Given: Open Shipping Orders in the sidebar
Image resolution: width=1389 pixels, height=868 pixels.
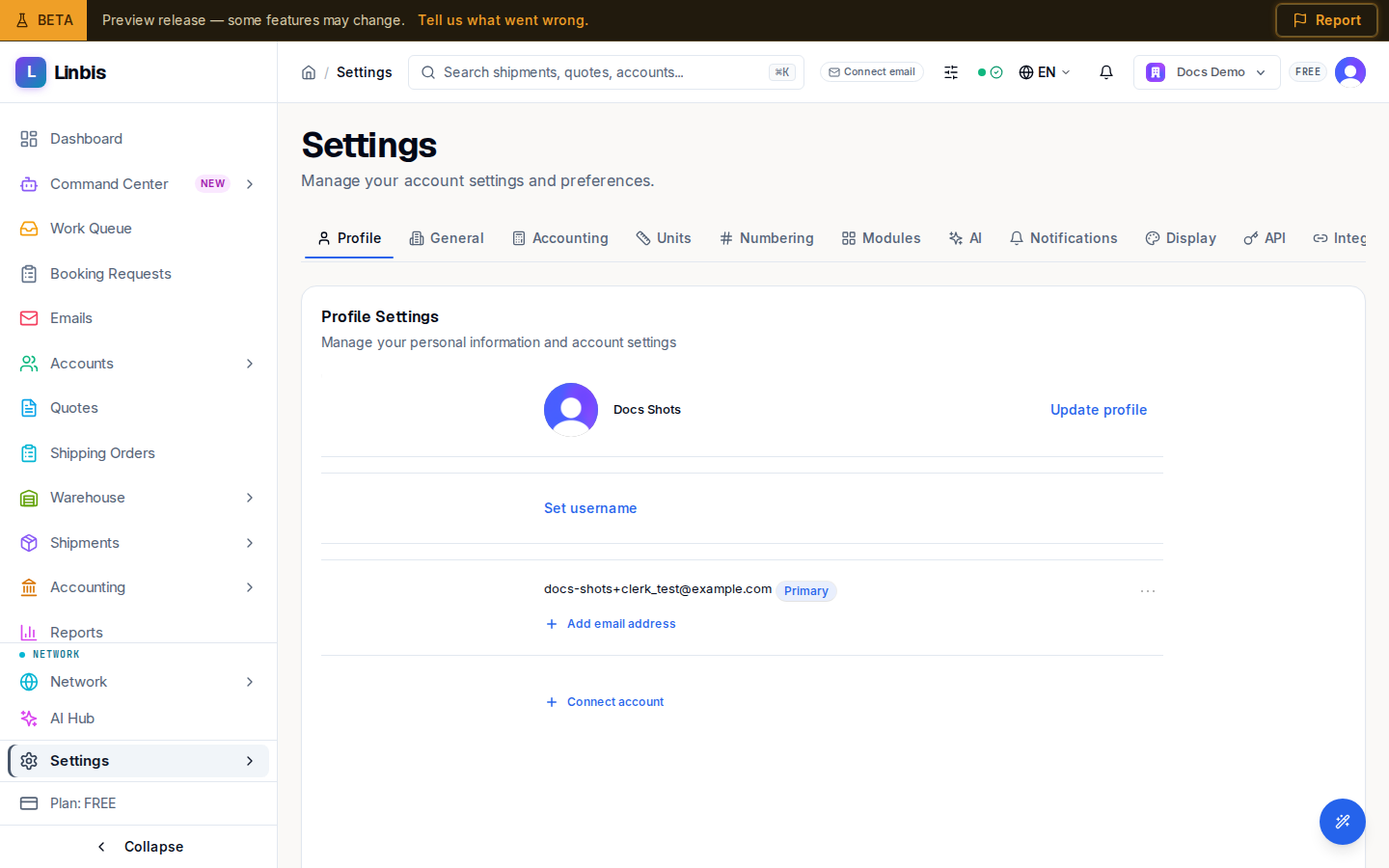Looking at the screenshot, I should coord(138,453).
